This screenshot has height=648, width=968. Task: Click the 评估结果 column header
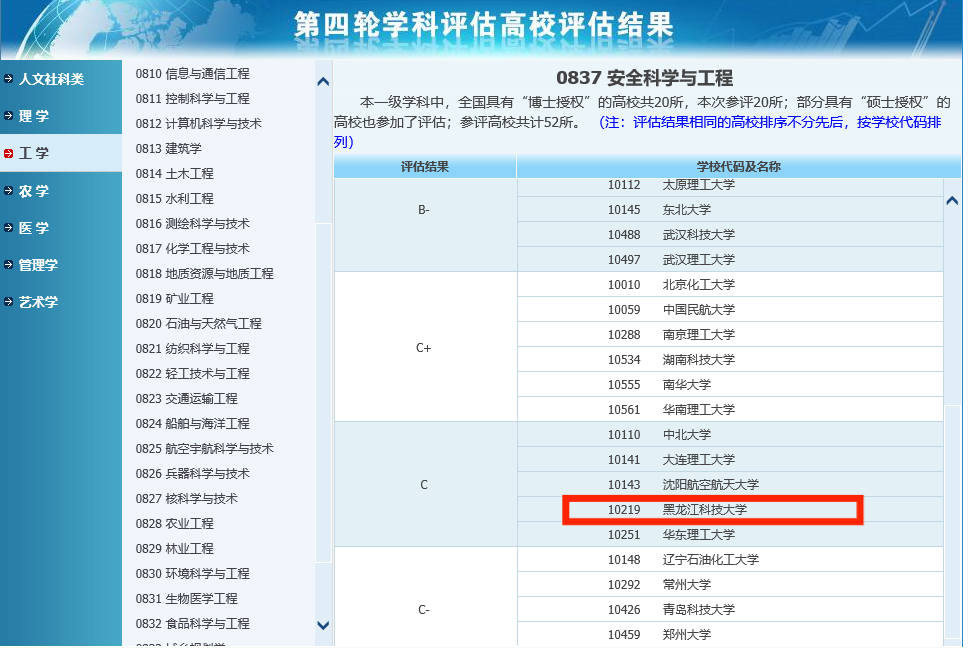(x=424, y=167)
